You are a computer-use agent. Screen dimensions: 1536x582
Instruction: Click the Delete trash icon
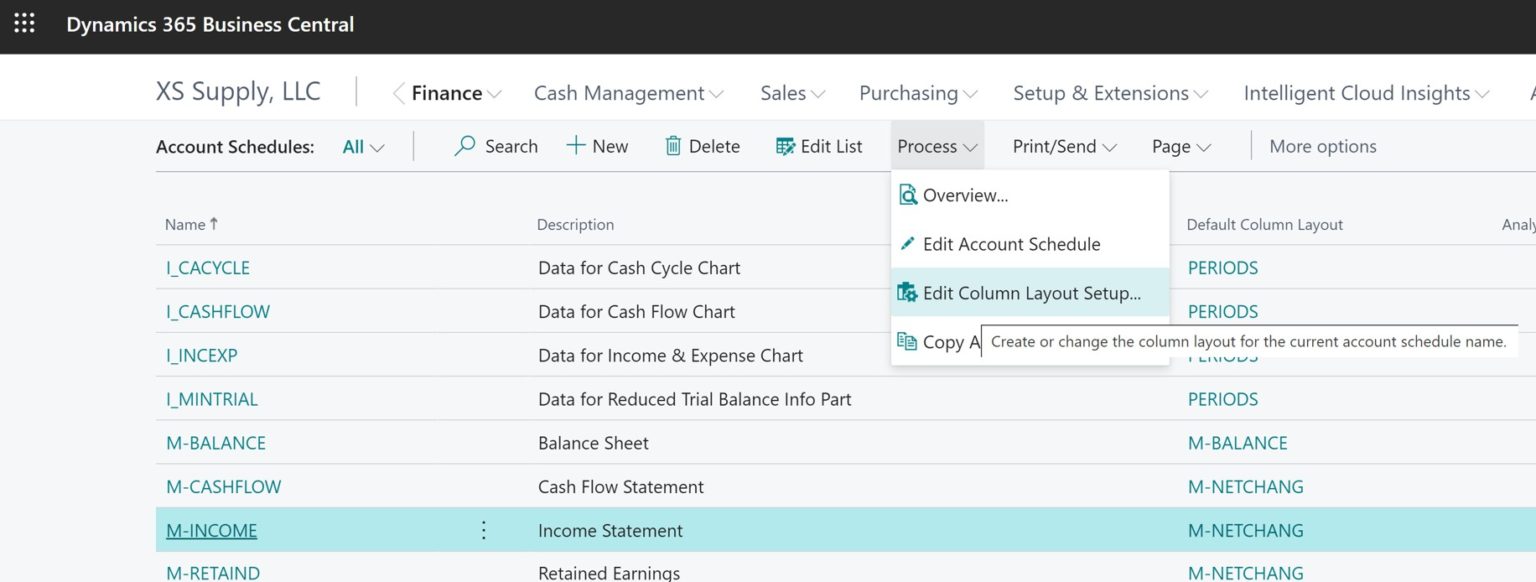[x=671, y=146]
